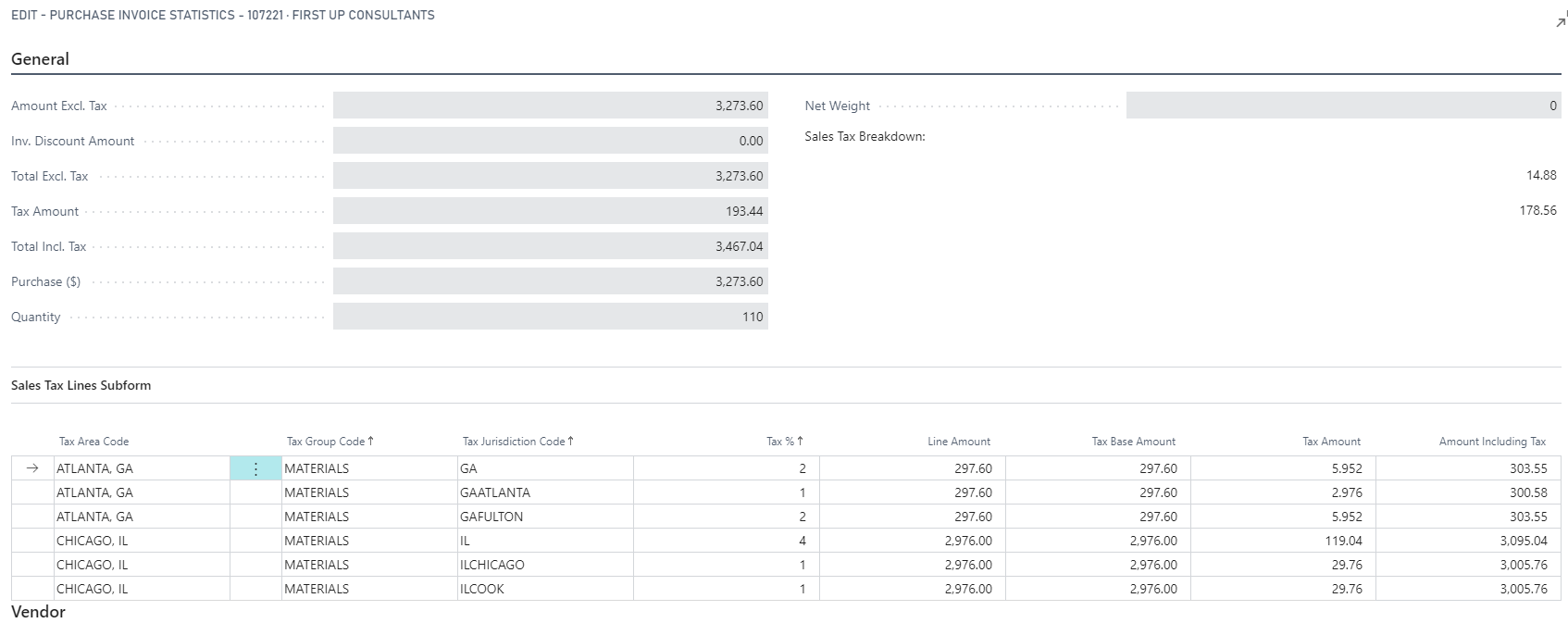Click CHICAGO, IL in the ILCHICAGO row
This screenshot has width=1568, height=623.
coord(142,565)
